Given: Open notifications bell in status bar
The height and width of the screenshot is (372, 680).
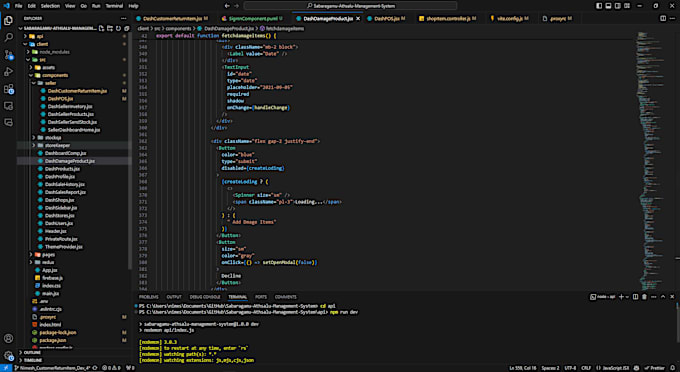Looking at the screenshot, I should (x=673, y=368).
